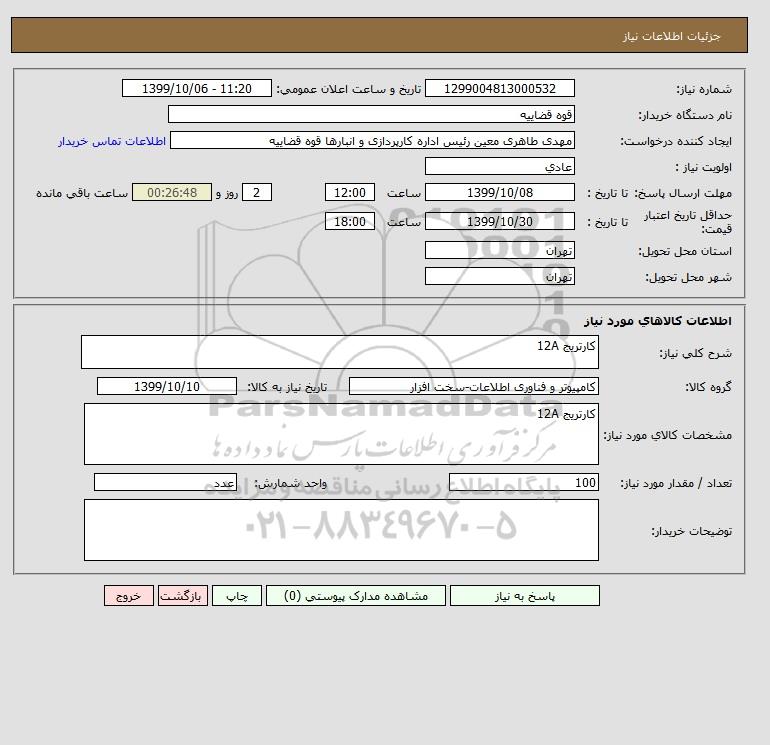Click the section heading اطلاعات کالاهای مورد نیاز

[658, 321]
